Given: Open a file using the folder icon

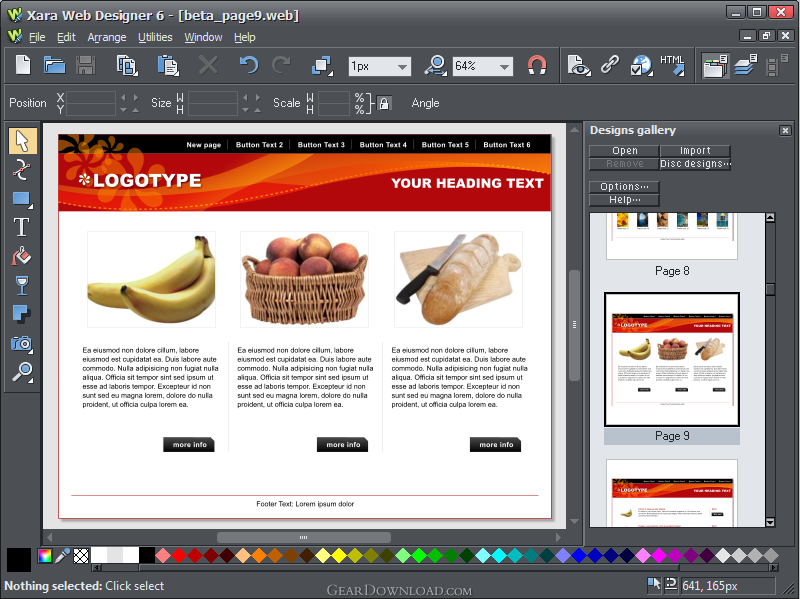Looking at the screenshot, I should click(54, 66).
